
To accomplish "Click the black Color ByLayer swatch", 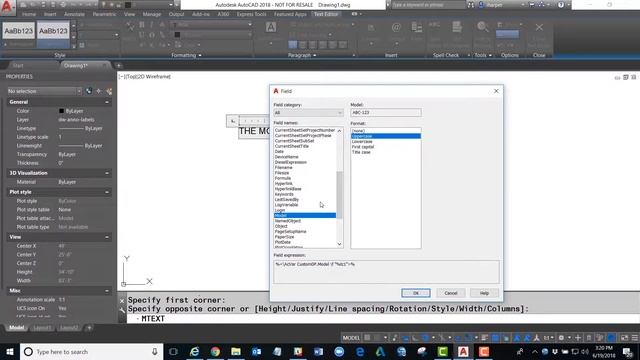I will click(61, 111).
